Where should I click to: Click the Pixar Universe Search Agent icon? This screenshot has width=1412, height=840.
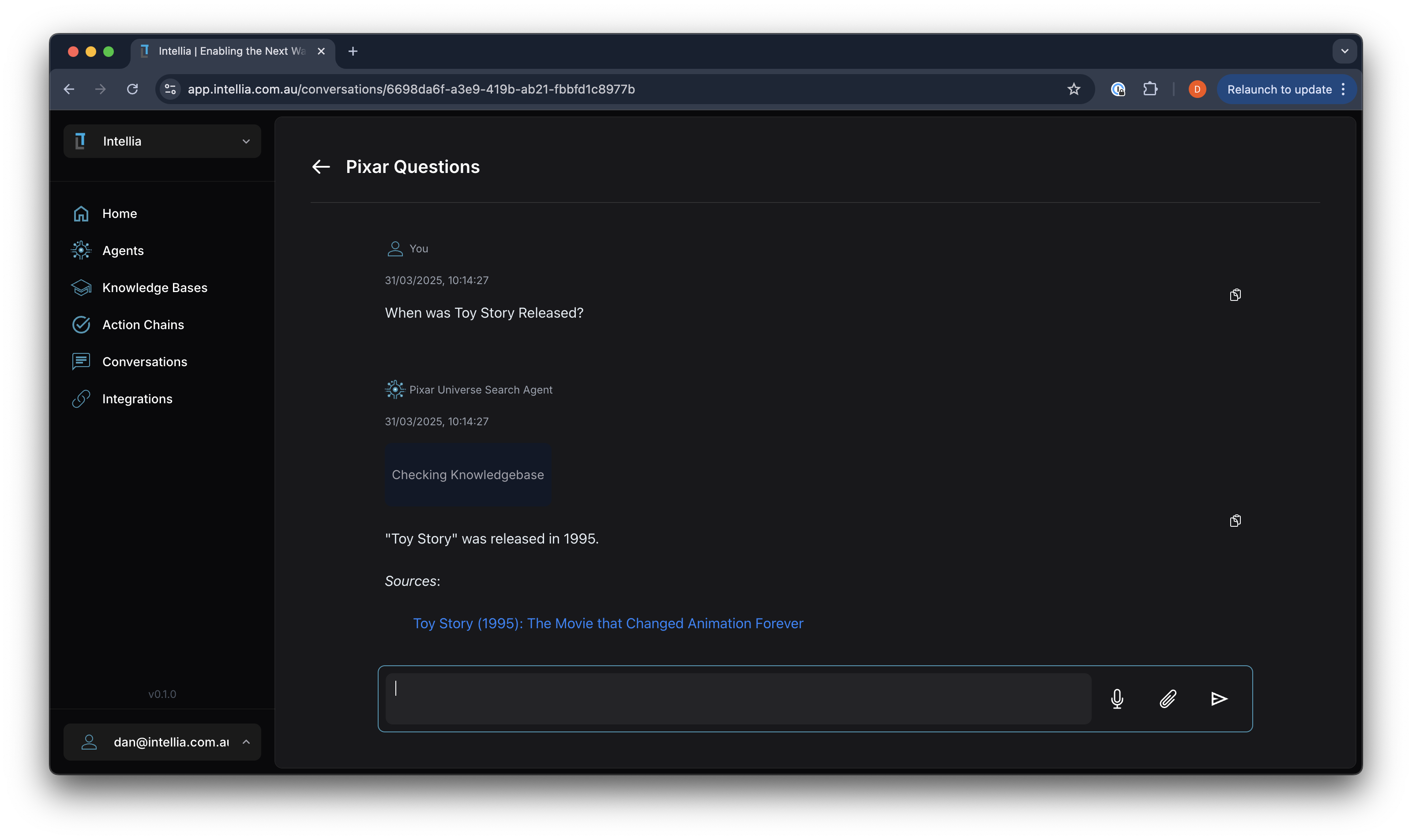coord(394,390)
